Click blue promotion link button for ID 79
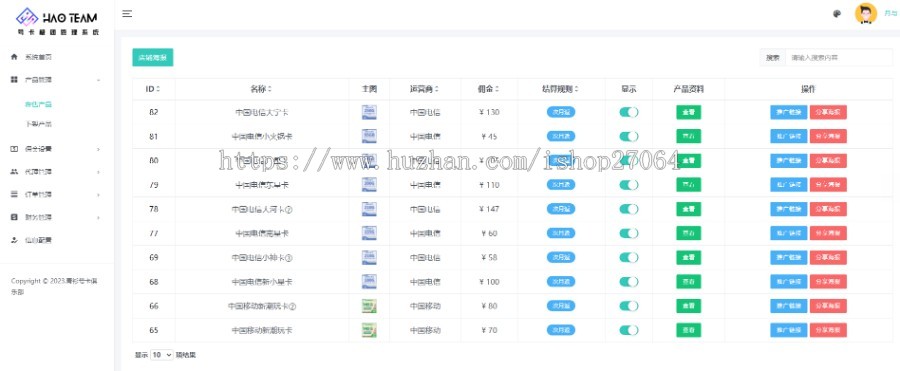Viewport: 900px width, 371px height. pyautogui.click(x=789, y=184)
